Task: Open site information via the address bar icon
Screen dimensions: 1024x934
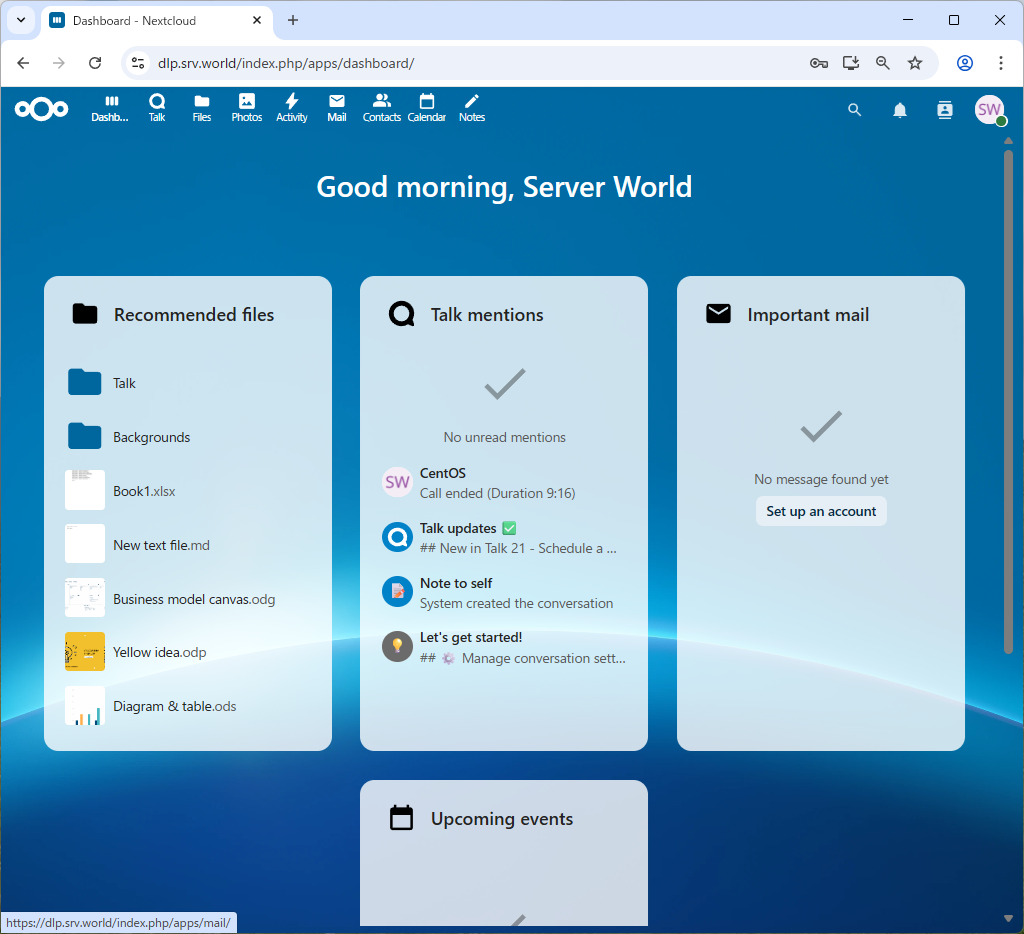Action: pyautogui.click(x=136, y=62)
